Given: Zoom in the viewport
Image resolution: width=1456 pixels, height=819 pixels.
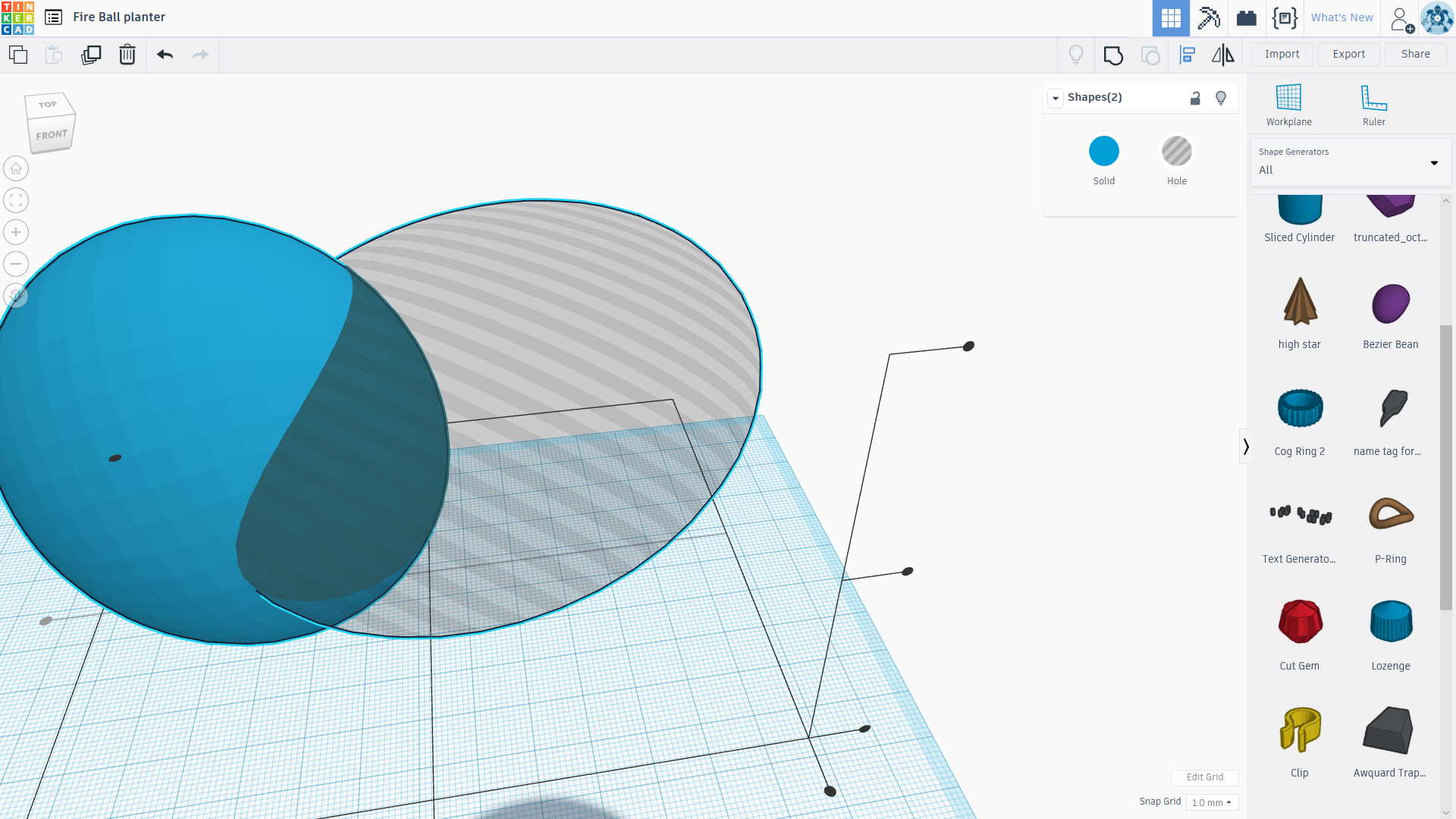Looking at the screenshot, I should click(16, 232).
